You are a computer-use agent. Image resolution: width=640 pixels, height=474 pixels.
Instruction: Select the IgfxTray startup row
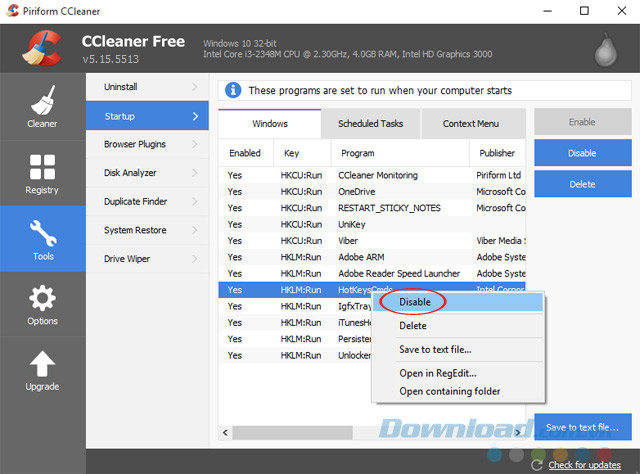pos(295,306)
